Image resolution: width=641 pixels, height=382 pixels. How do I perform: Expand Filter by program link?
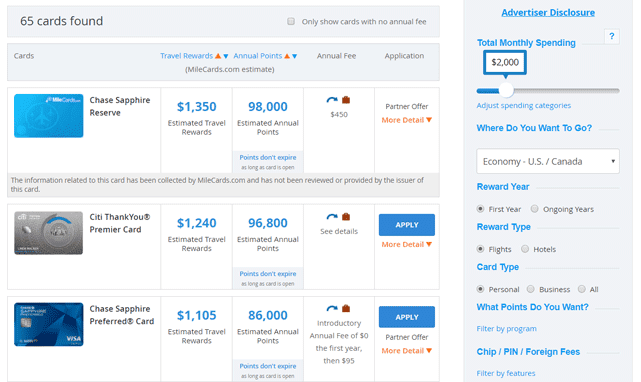click(507, 329)
